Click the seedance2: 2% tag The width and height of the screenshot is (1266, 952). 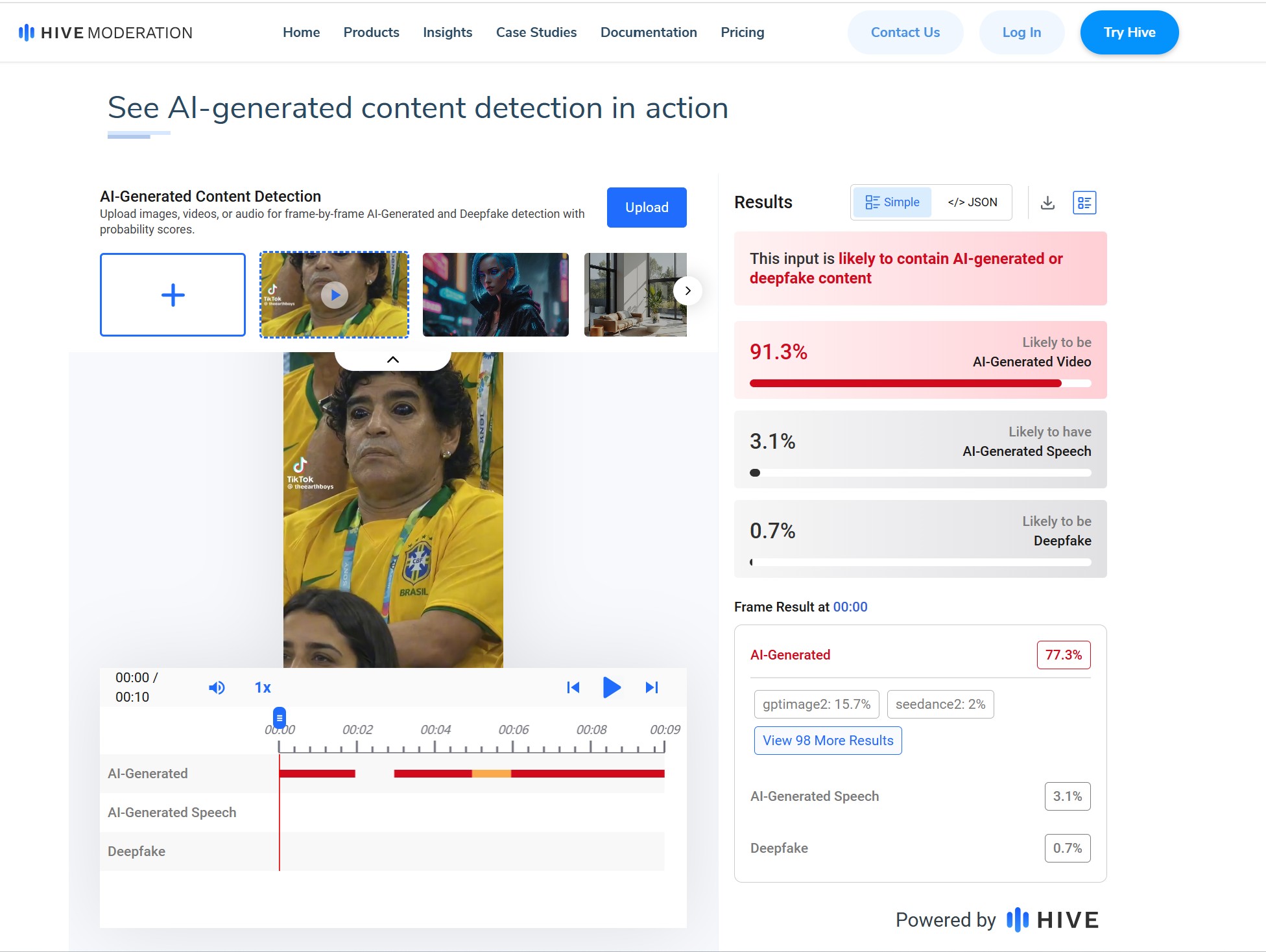pos(940,704)
